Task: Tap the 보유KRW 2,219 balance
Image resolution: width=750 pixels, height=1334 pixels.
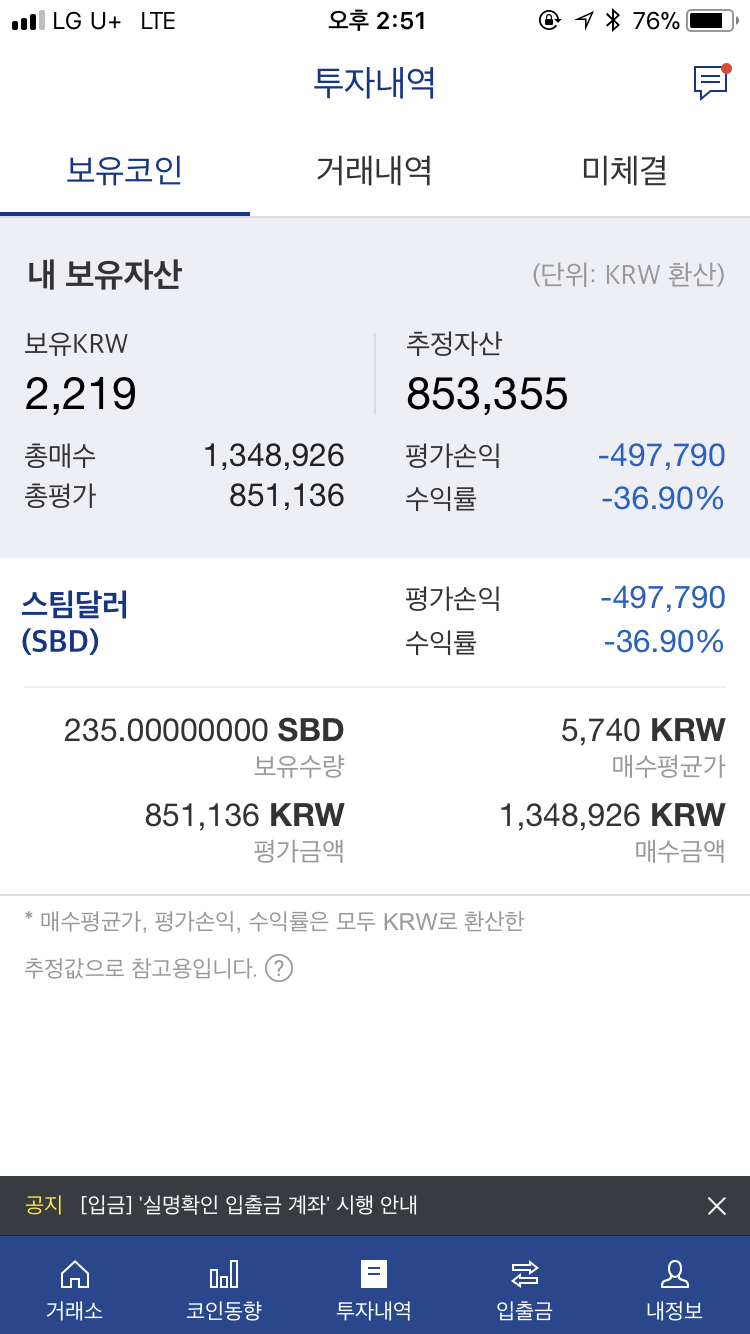Action: click(81, 394)
